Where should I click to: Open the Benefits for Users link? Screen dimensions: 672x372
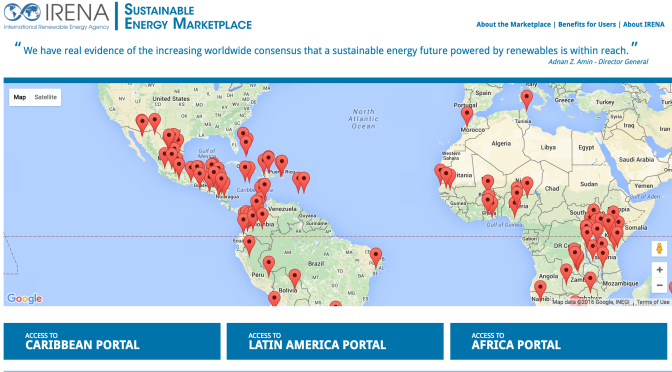click(x=587, y=24)
